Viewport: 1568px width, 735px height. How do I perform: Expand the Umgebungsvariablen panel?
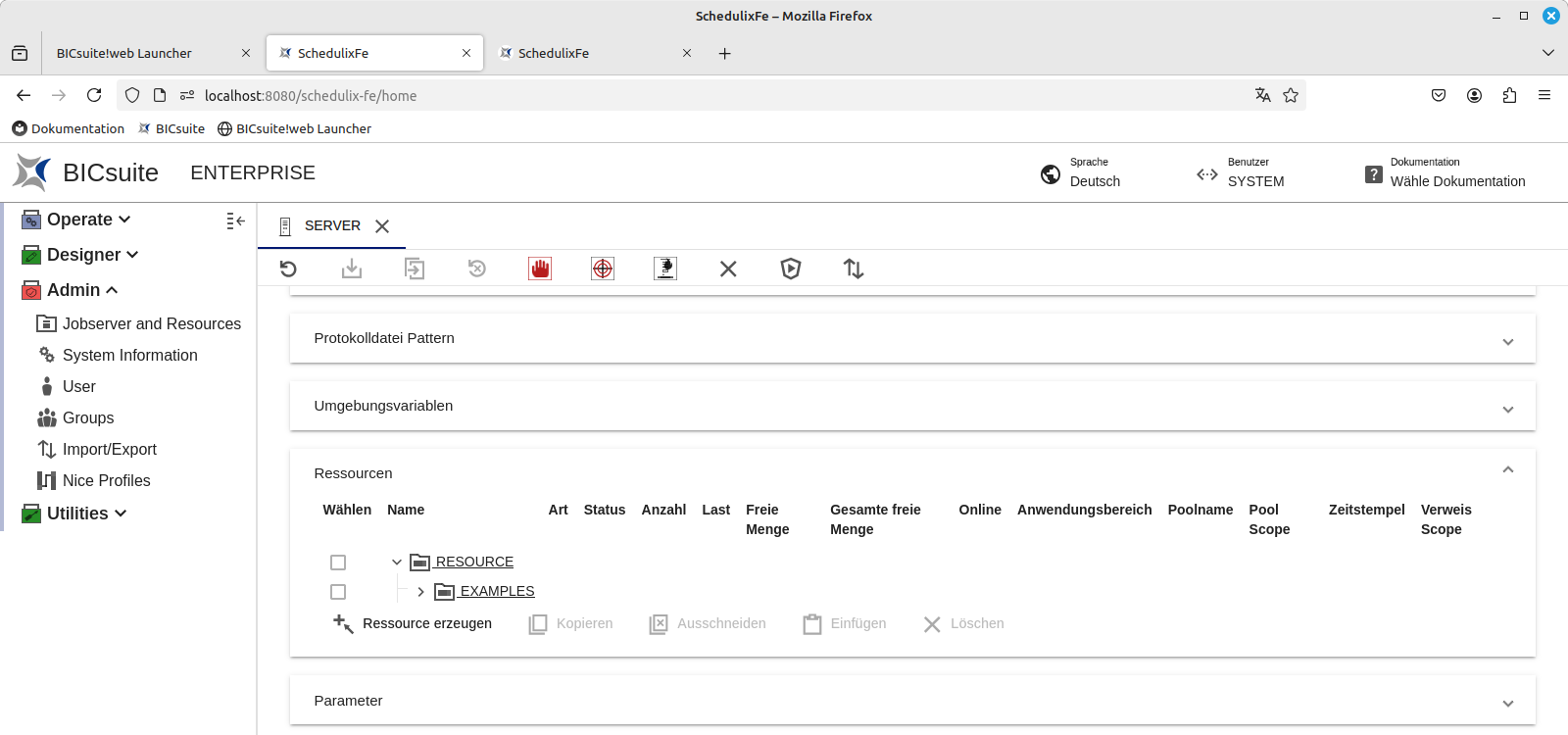(x=1507, y=410)
